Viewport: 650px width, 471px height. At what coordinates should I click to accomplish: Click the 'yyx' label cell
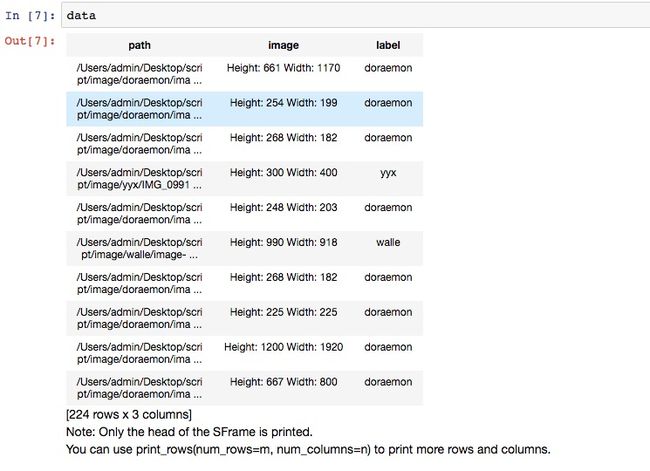tap(388, 172)
